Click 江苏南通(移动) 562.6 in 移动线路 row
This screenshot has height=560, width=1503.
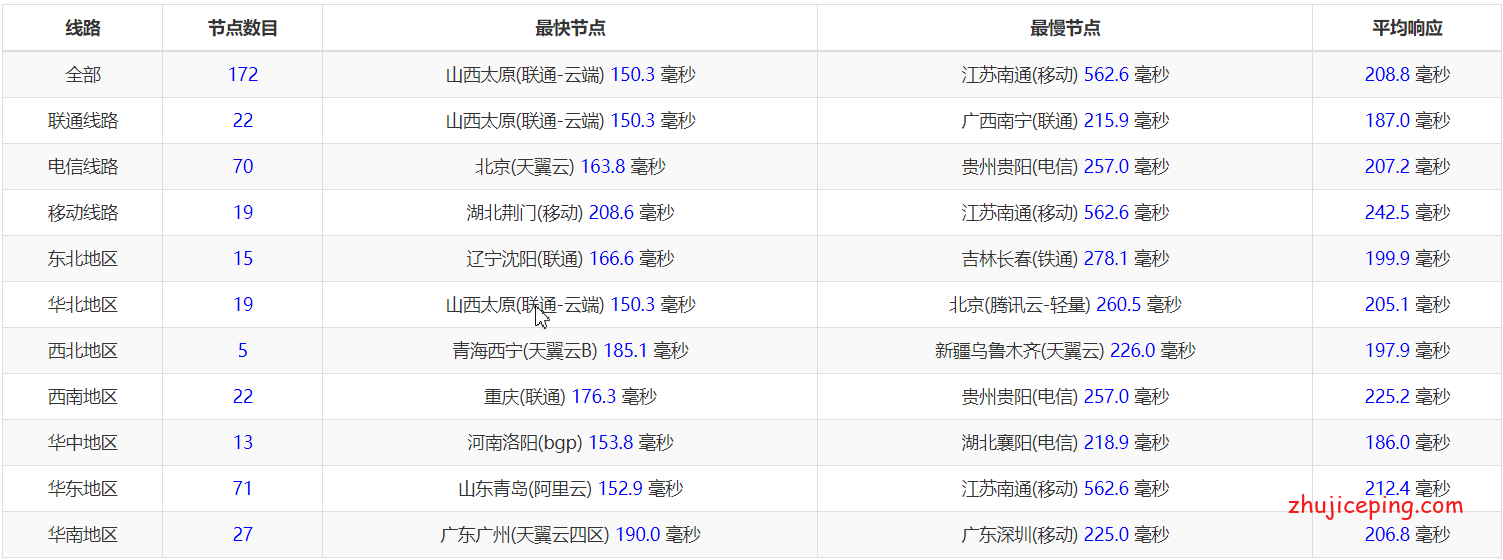pos(1065,213)
